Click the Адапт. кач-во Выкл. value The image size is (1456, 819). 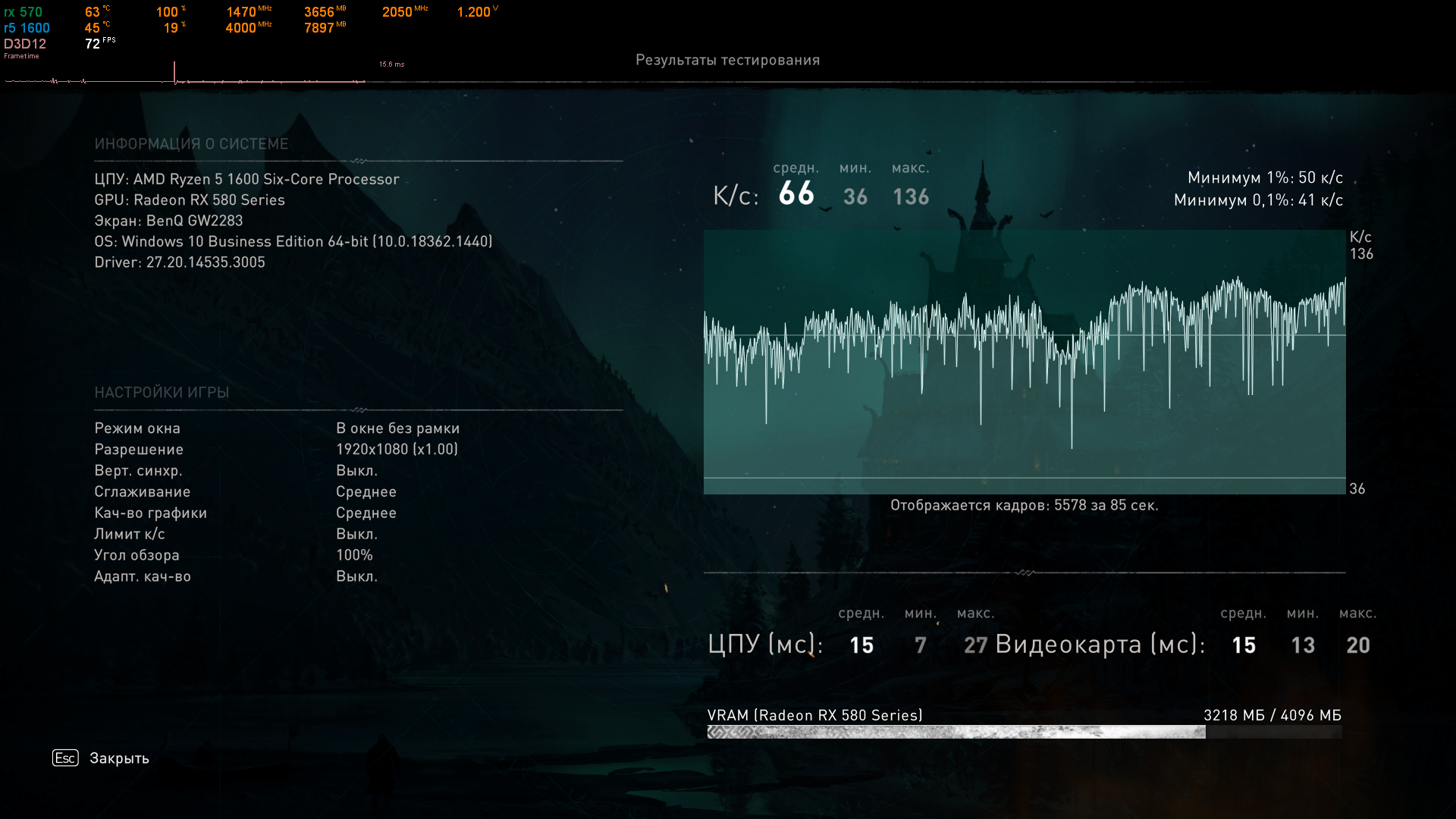coord(356,576)
